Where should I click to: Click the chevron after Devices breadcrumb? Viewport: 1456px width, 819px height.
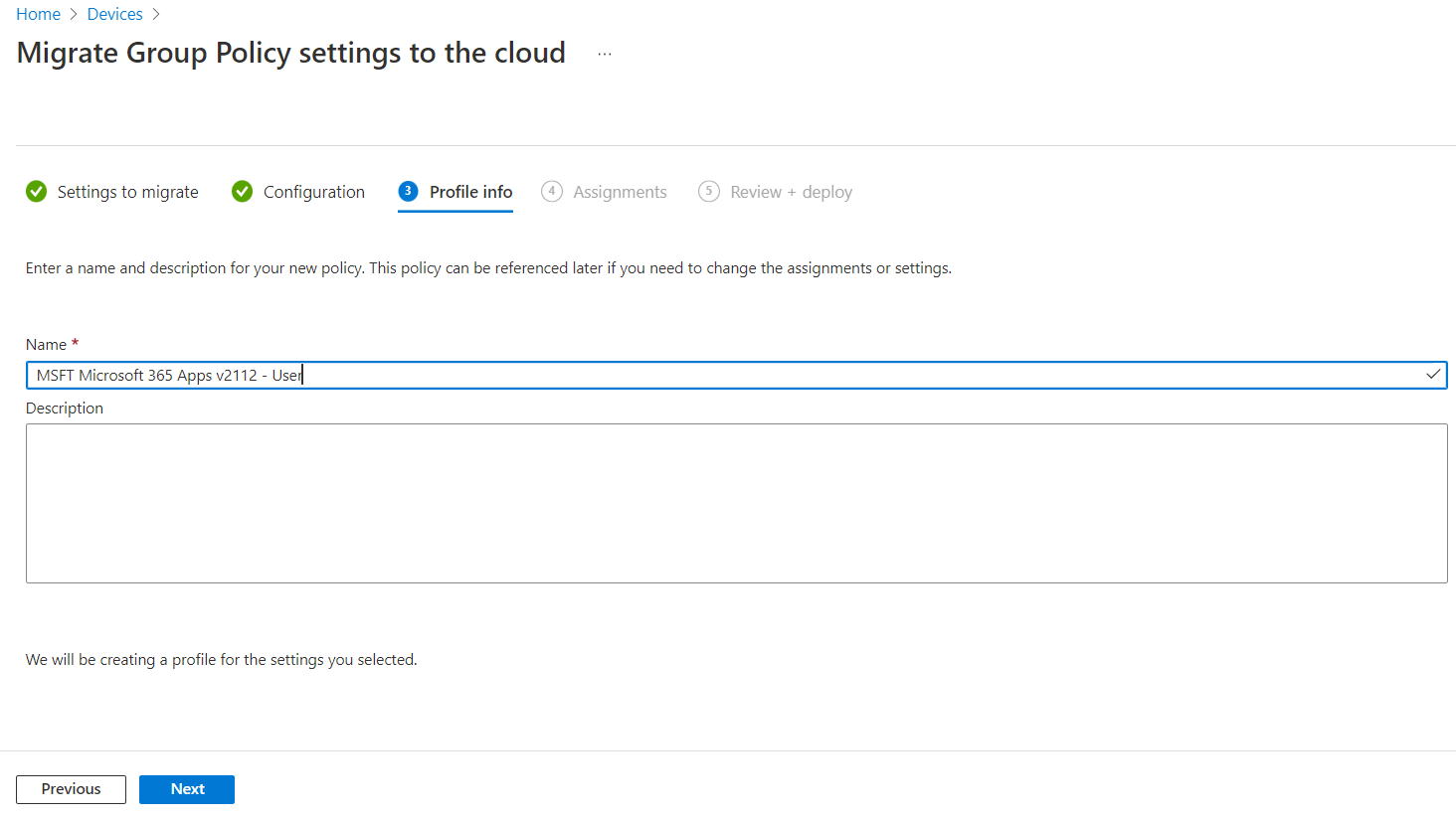[156, 14]
